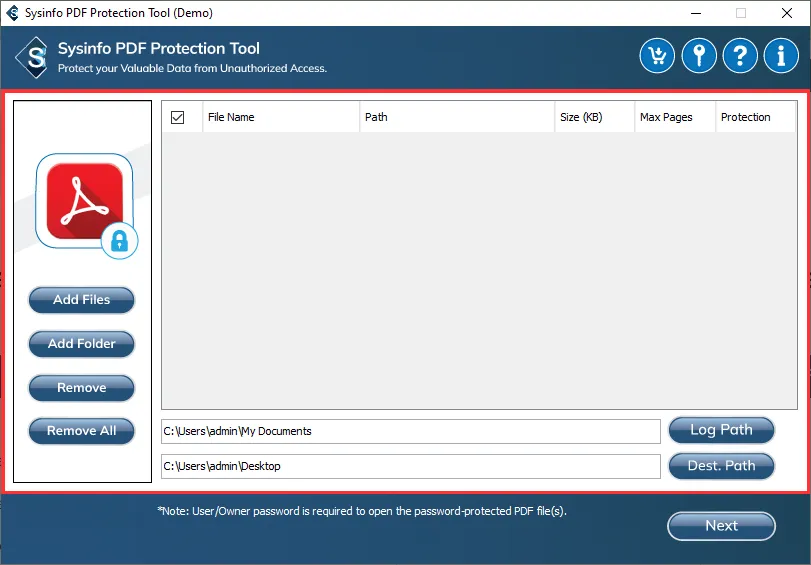The image size is (811, 565).
Task: Click the Dest. Path button
Action: click(x=722, y=466)
